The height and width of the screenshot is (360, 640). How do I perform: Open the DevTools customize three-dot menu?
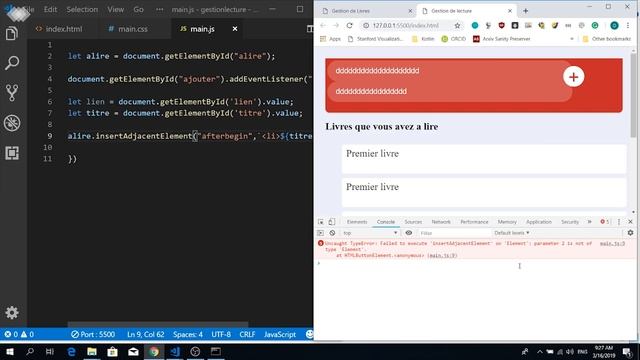point(619,222)
